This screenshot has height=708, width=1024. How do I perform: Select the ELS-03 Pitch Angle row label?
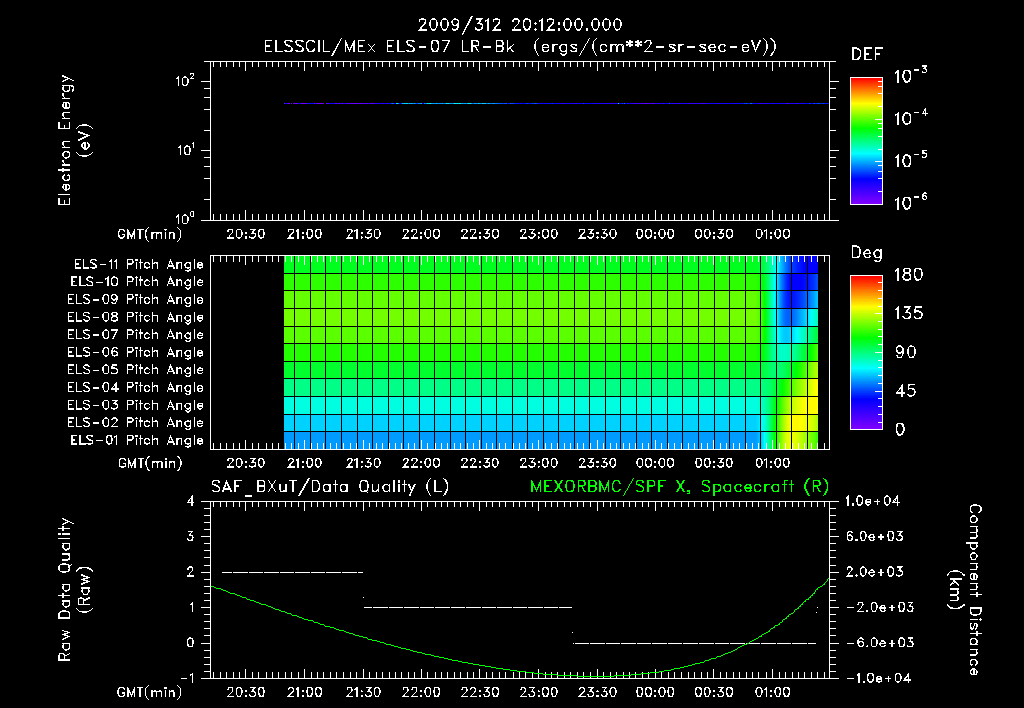pos(136,406)
